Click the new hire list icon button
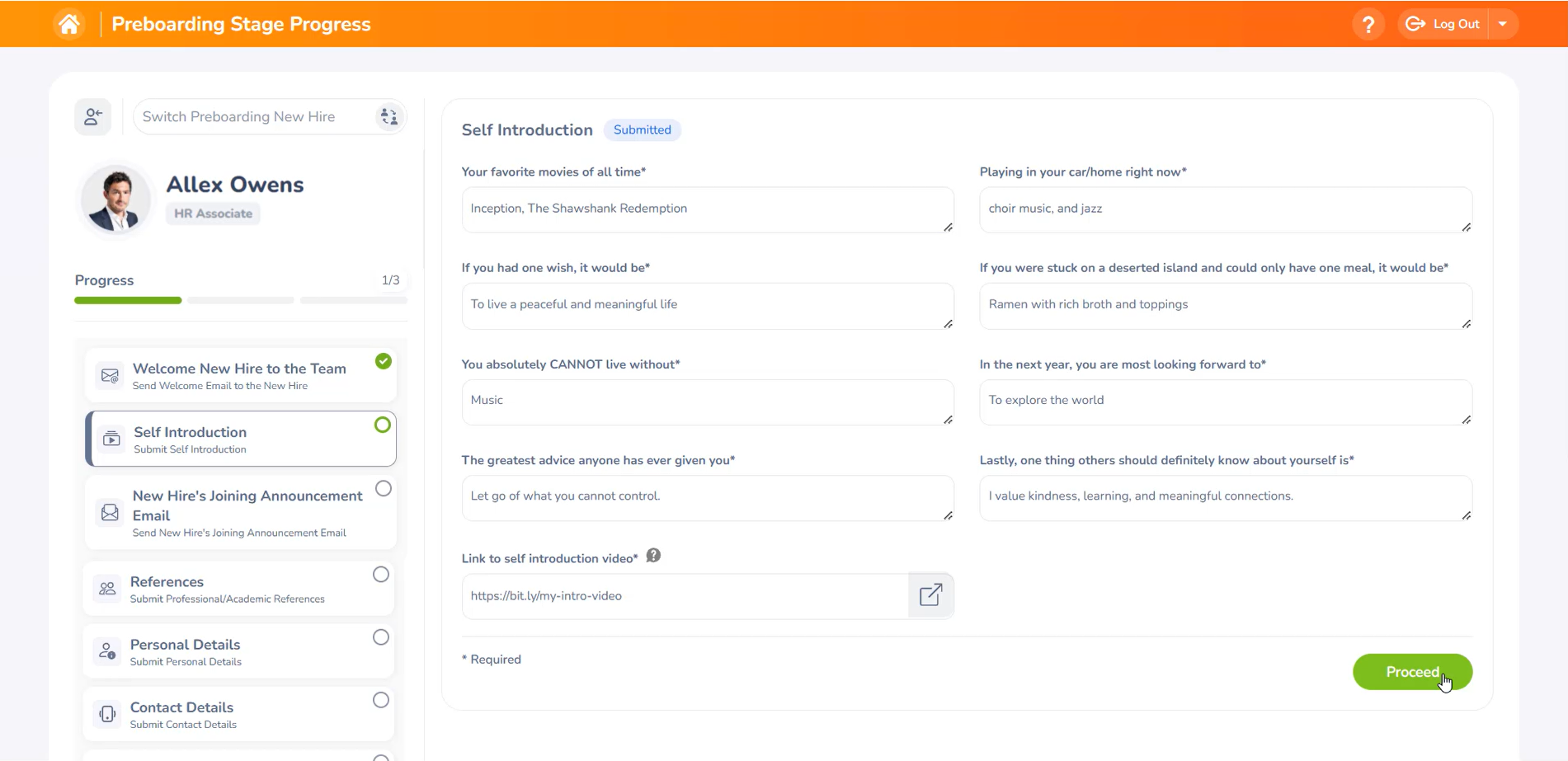Screen dimensions: 1568x761 (x=93, y=116)
